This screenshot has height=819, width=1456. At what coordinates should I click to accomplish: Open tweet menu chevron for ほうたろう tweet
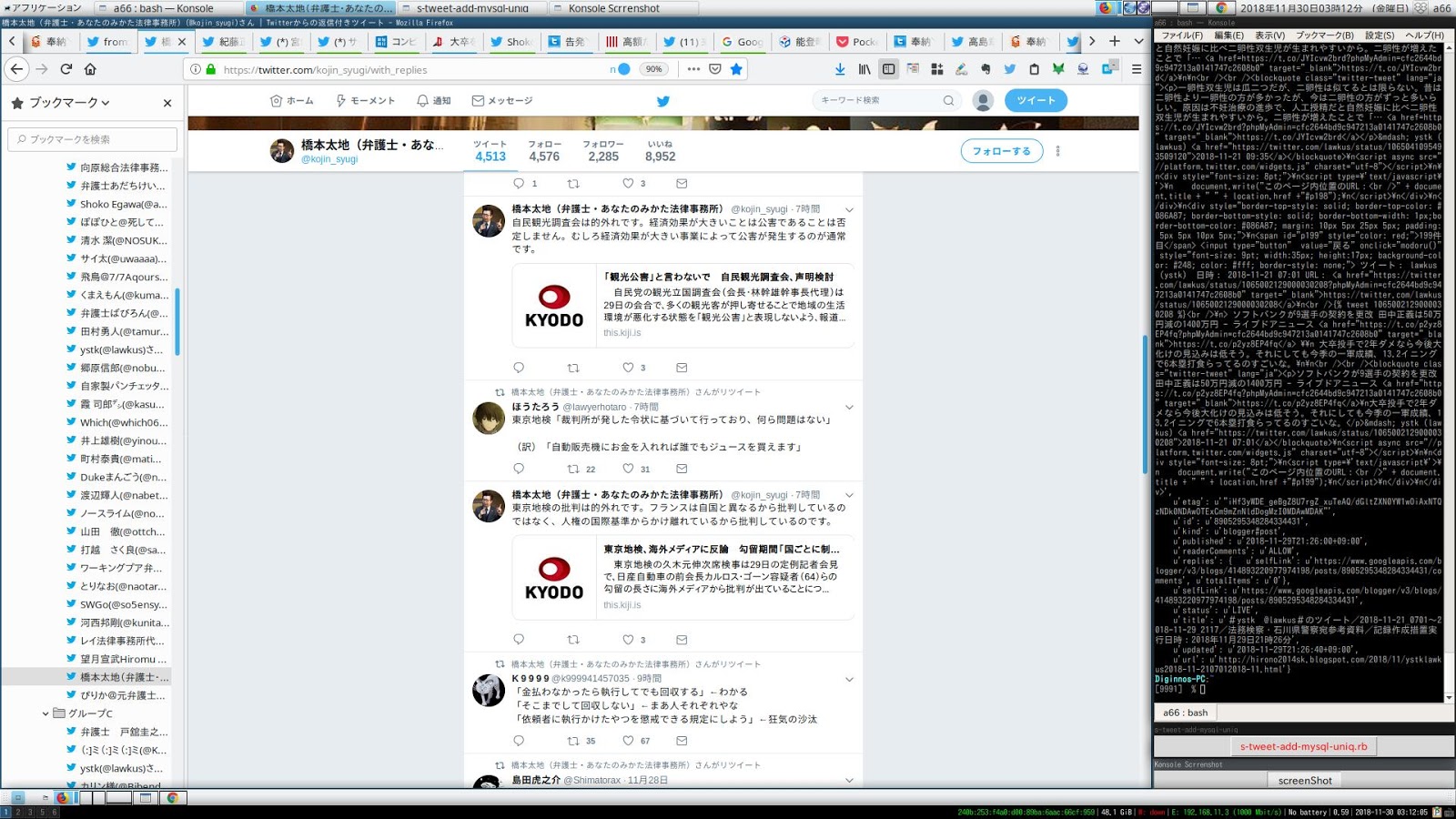point(849,408)
